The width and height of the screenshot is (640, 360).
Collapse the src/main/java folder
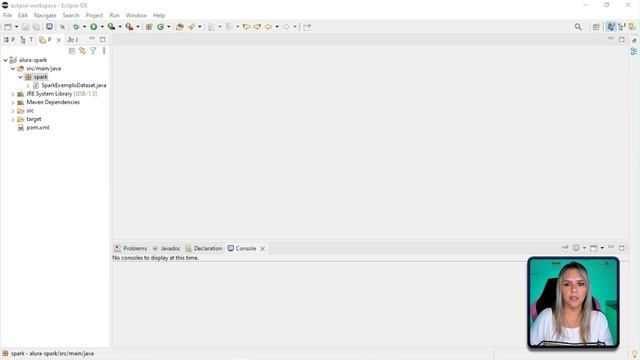tap(13, 69)
